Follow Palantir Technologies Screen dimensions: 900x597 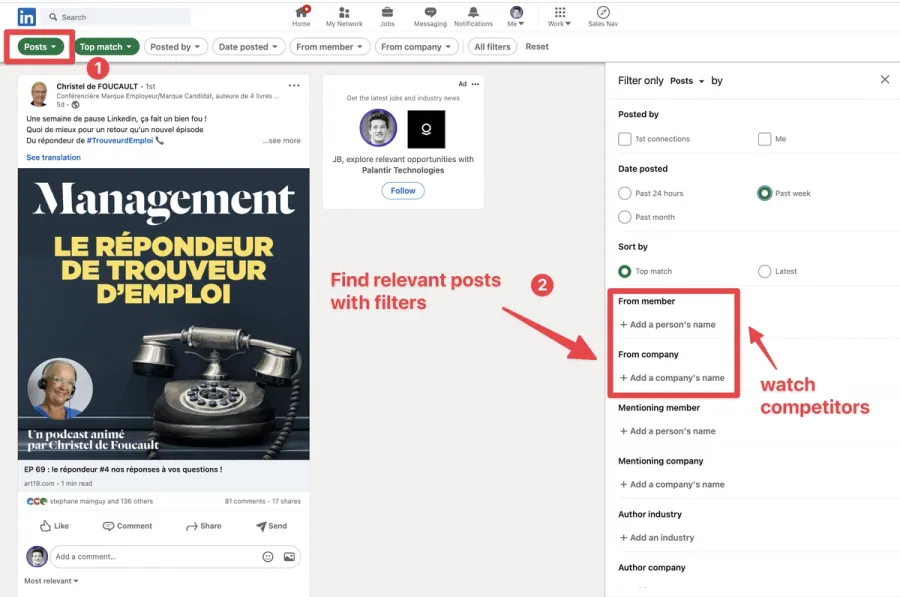(x=402, y=190)
